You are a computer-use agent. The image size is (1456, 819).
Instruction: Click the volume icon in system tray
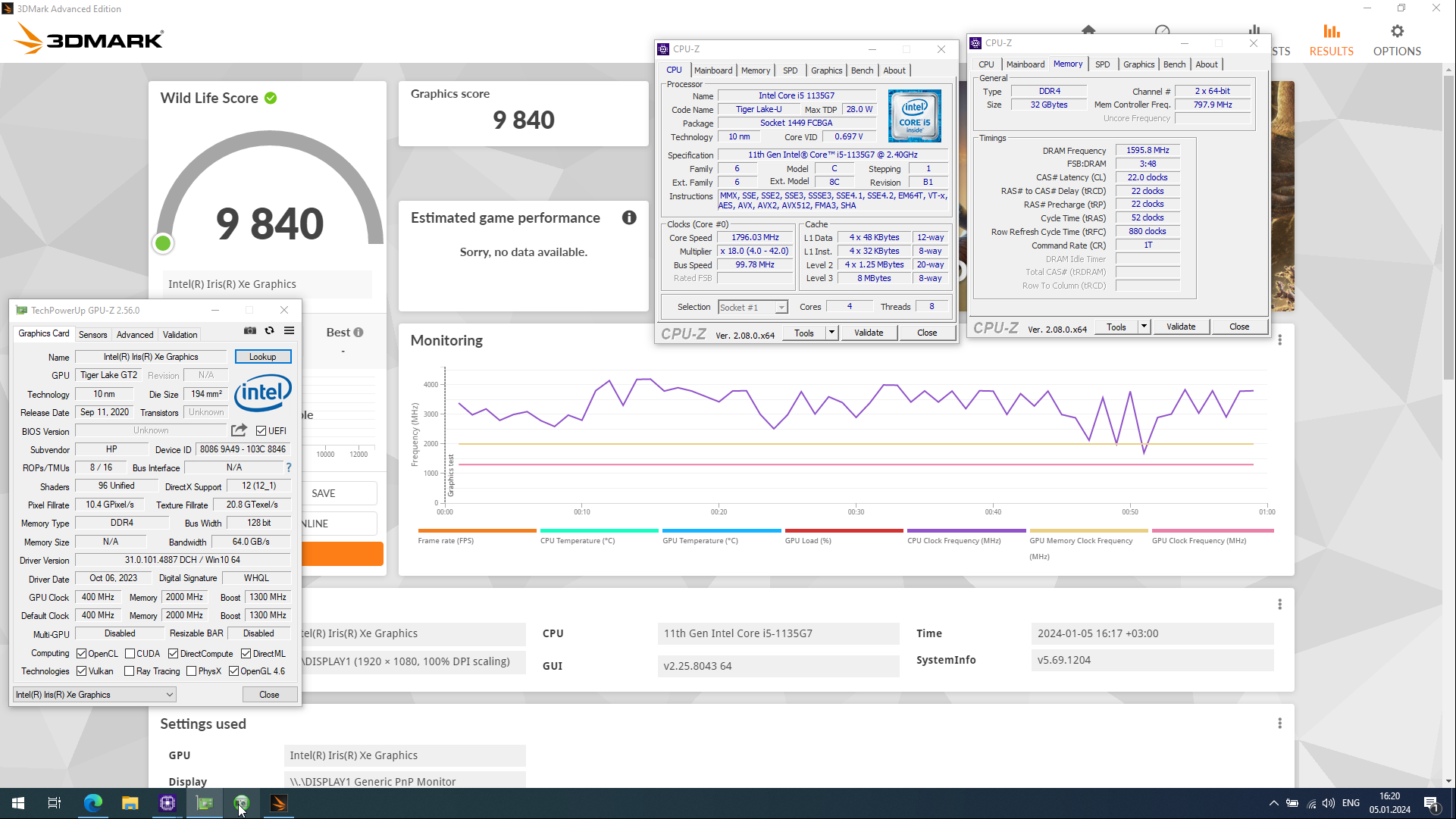[x=1329, y=803]
